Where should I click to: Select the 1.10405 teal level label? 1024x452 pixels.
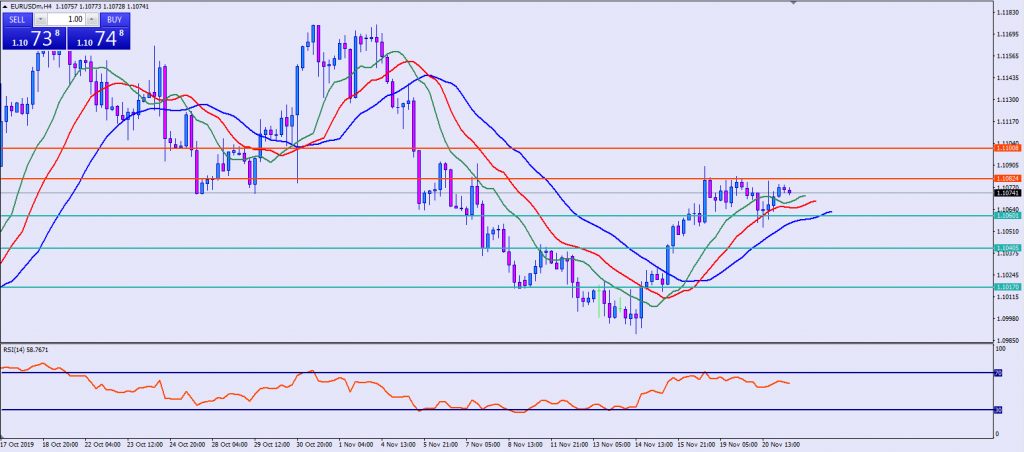1006,248
